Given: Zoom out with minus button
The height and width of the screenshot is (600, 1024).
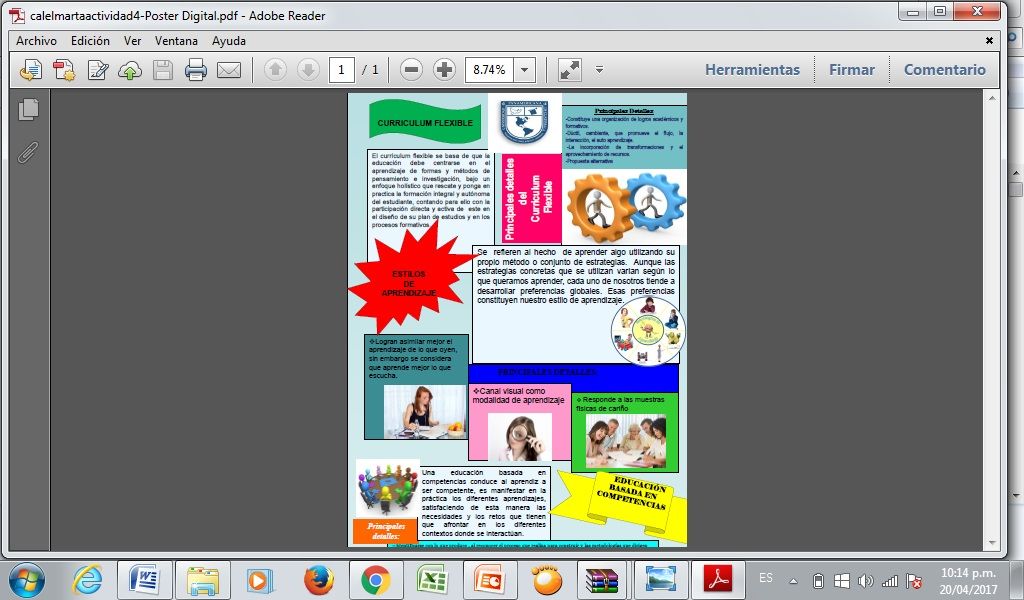Looking at the screenshot, I should (411, 69).
